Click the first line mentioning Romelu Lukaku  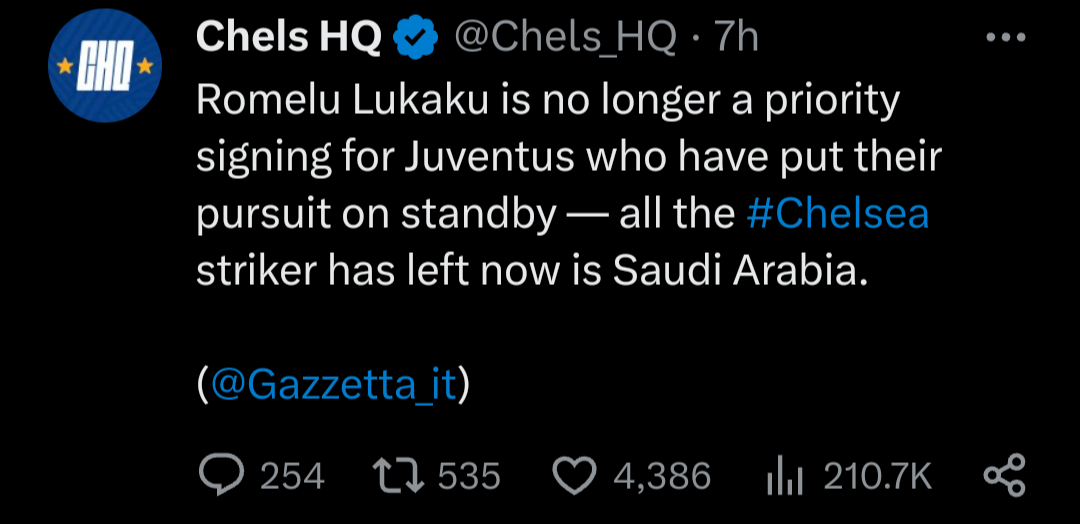pyautogui.click(x=548, y=100)
